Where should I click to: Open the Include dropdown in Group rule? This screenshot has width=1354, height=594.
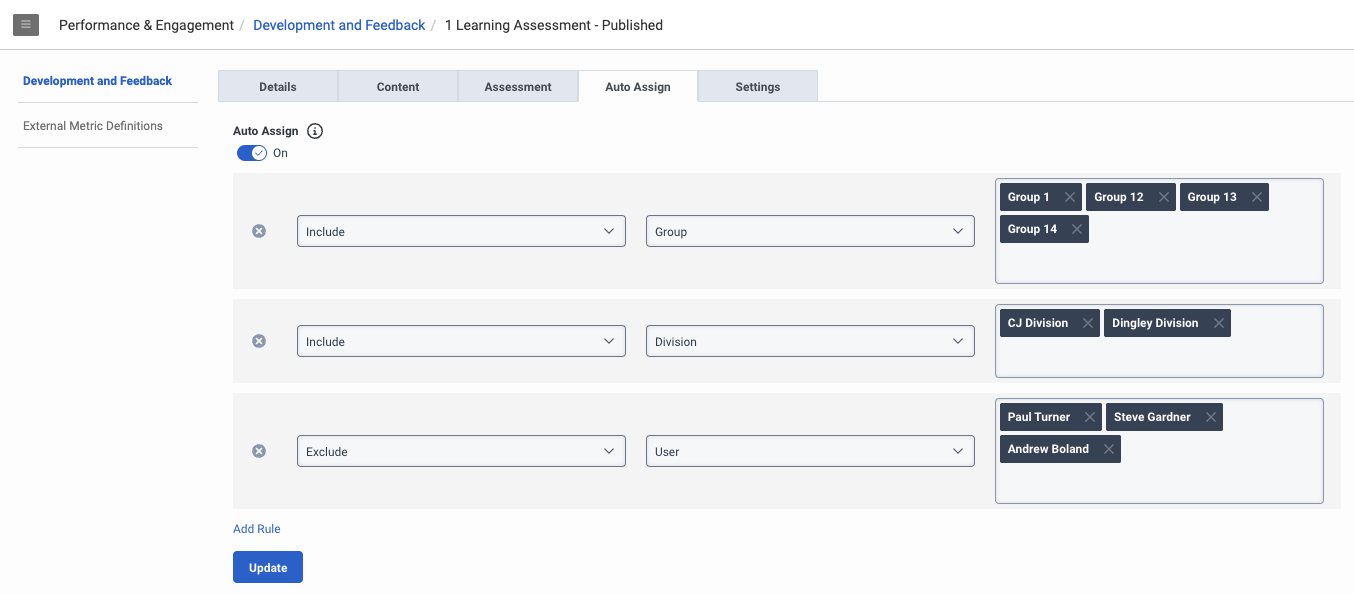tap(461, 231)
